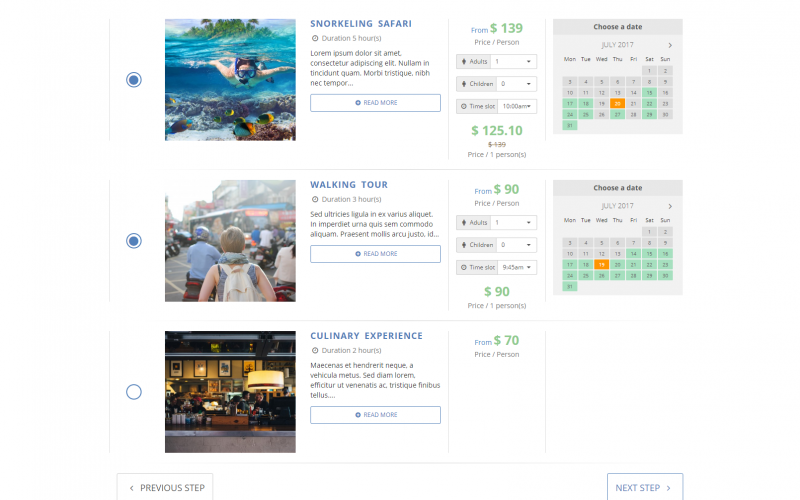Open Read More for Snorkeling Safari
This screenshot has height=500, width=800.
point(375,103)
